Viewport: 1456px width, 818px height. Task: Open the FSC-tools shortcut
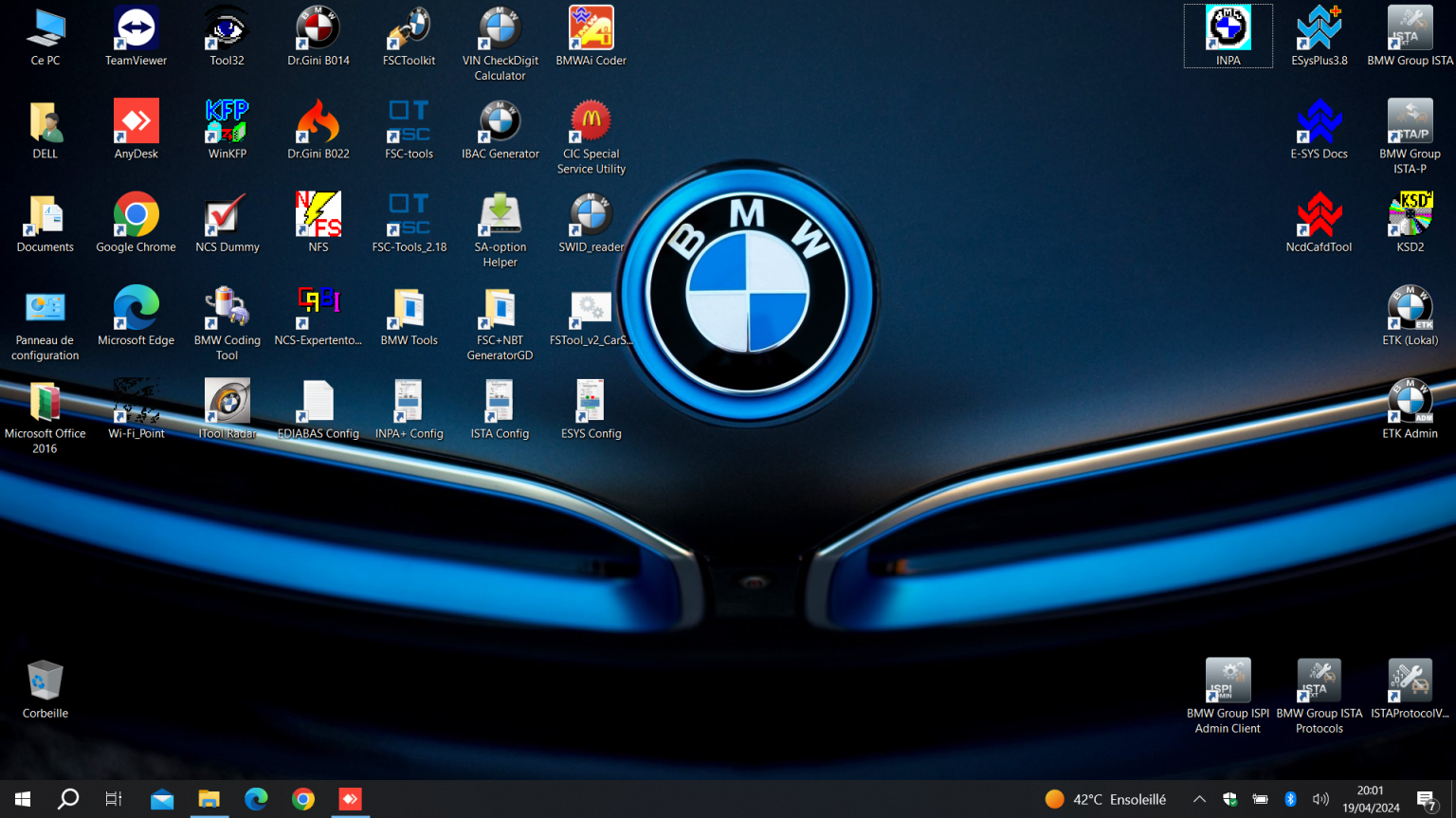tap(409, 129)
